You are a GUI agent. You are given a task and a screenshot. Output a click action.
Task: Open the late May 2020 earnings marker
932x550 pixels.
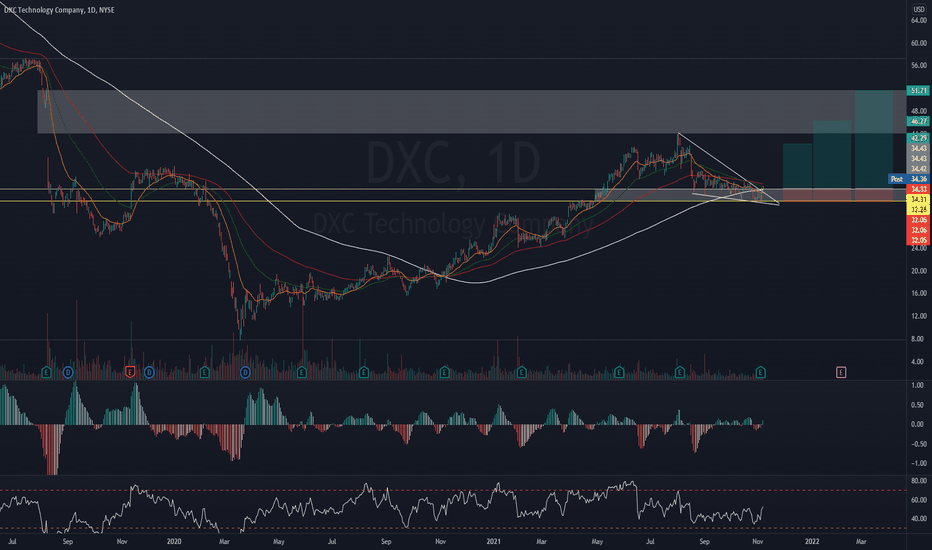point(301,373)
